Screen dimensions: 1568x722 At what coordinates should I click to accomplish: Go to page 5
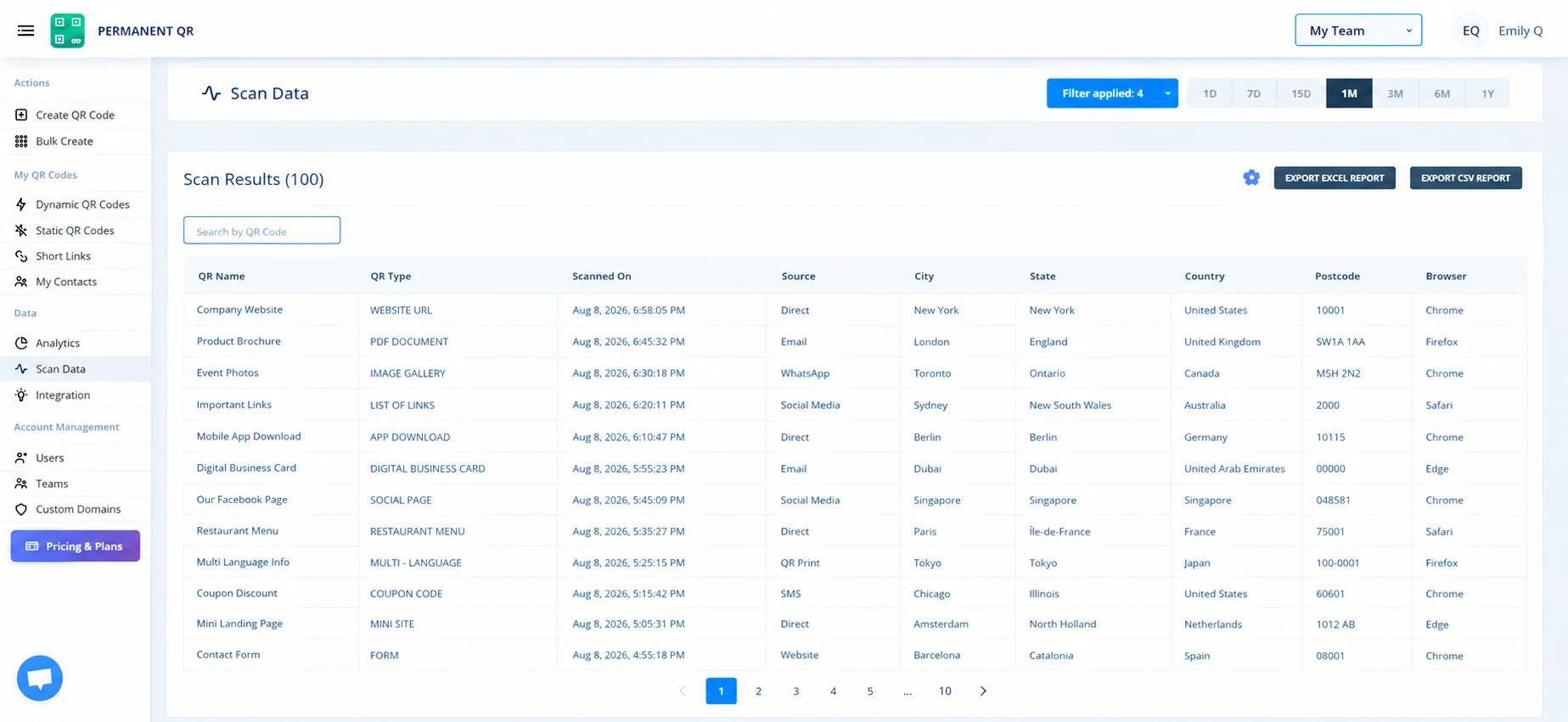coord(870,691)
